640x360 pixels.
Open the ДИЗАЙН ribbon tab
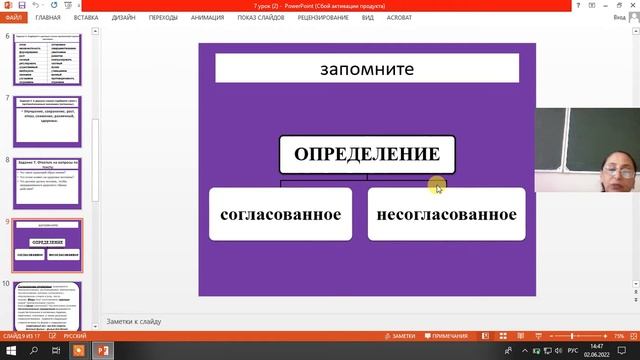coord(123,18)
